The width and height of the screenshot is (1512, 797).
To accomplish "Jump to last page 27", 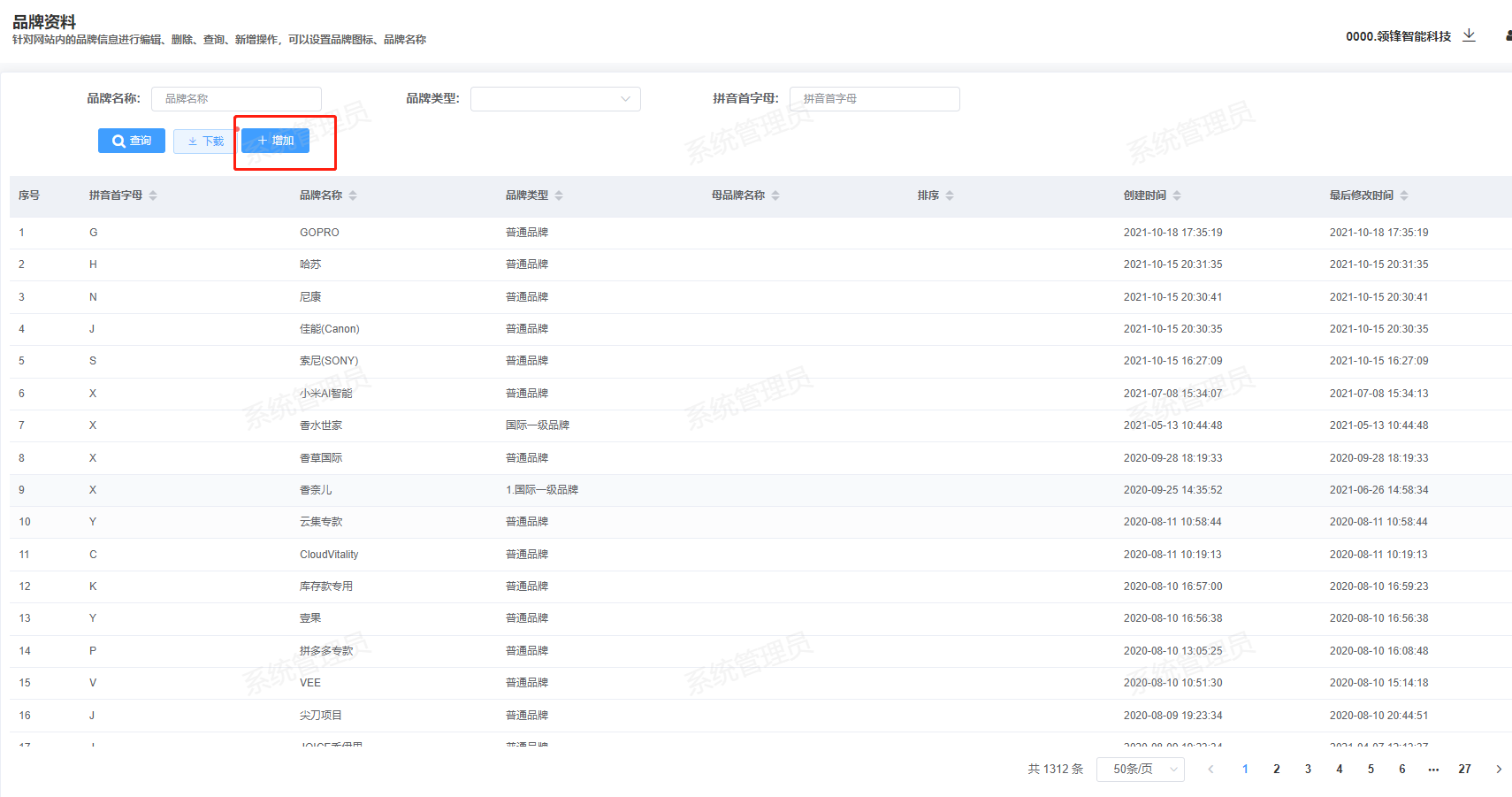I will click(x=1465, y=770).
